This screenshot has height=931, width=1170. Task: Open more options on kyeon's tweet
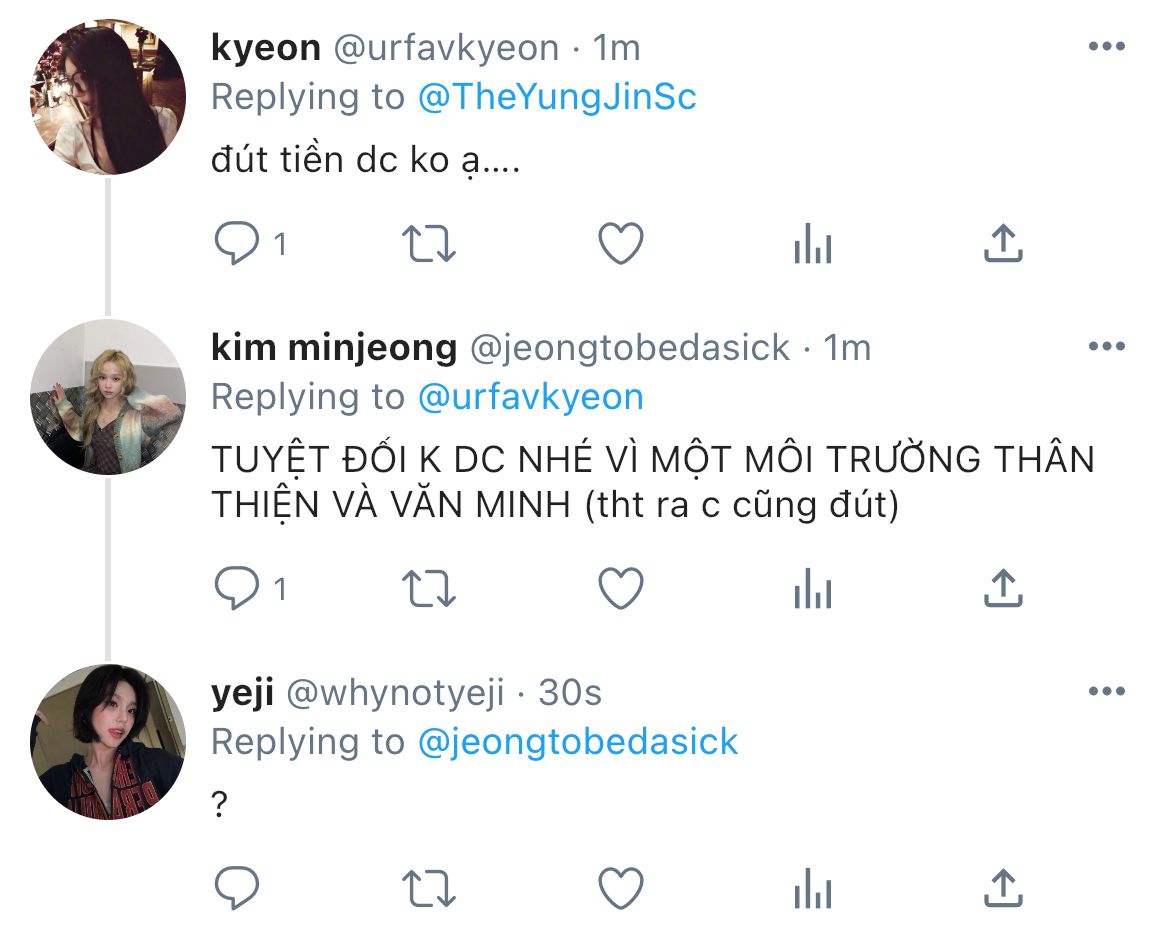pyautogui.click(x=1107, y=46)
